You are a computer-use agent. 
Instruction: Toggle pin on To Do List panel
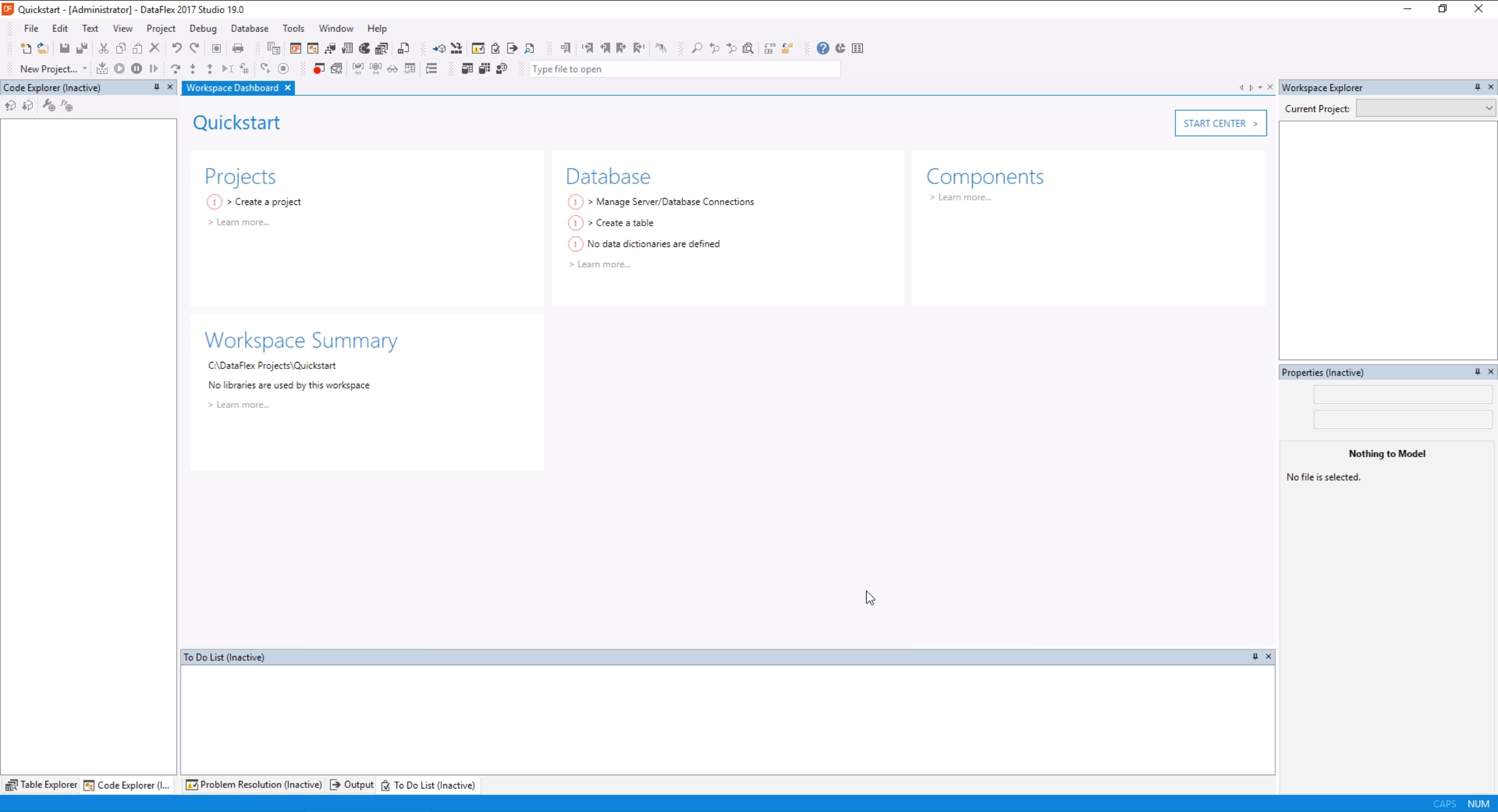pyautogui.click(x=1255, y=656)
